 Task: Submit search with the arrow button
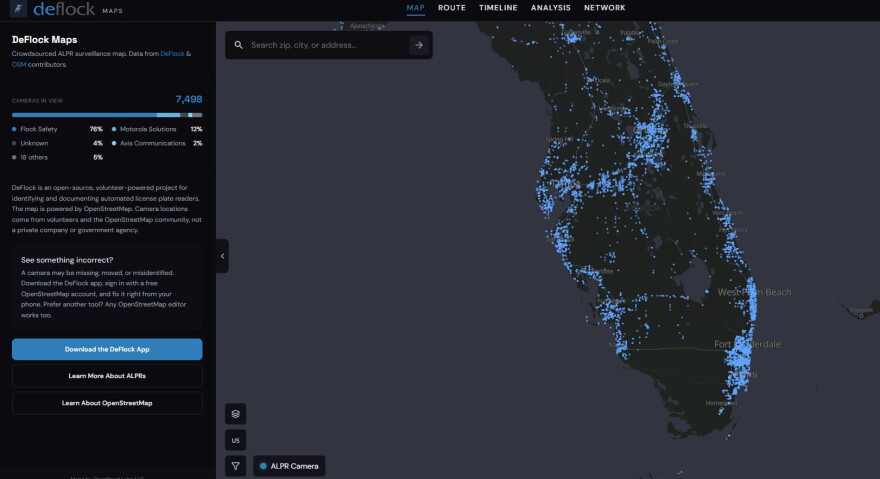pyautogui.click(x=419, y=45)
